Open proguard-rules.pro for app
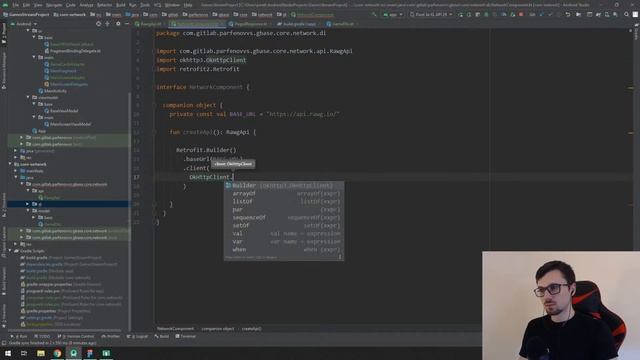 [x=62, y=291]
